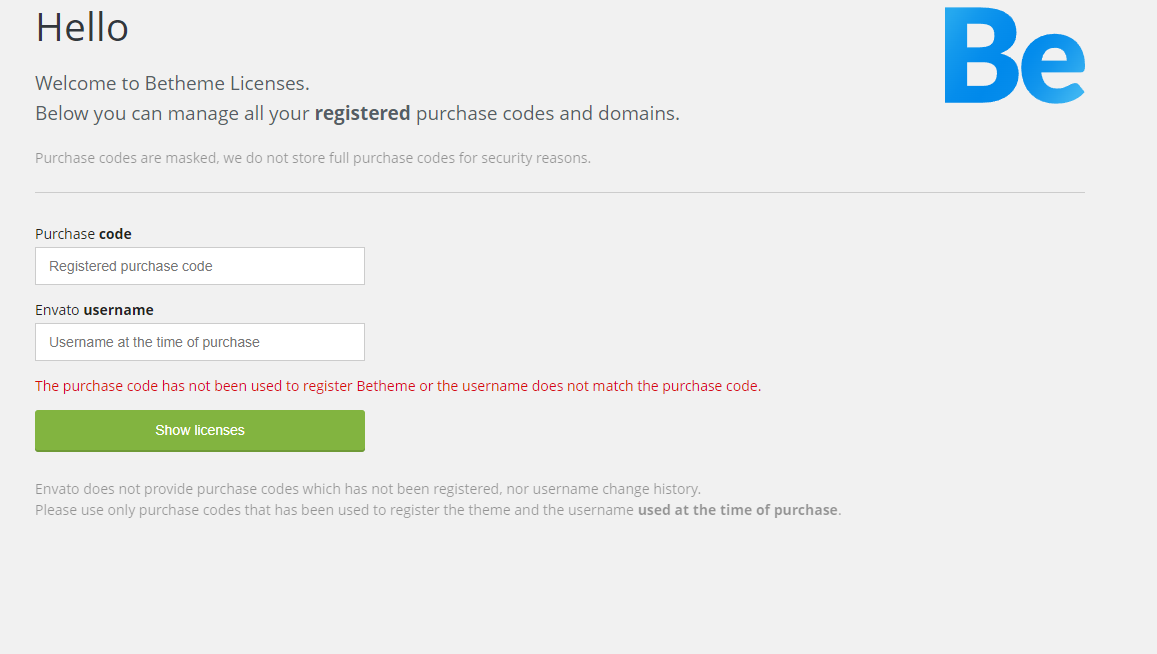Image resolution: width=1157 pixels, height=654 pixels.
Task: Click the Envato username field label
Action: 94,310
